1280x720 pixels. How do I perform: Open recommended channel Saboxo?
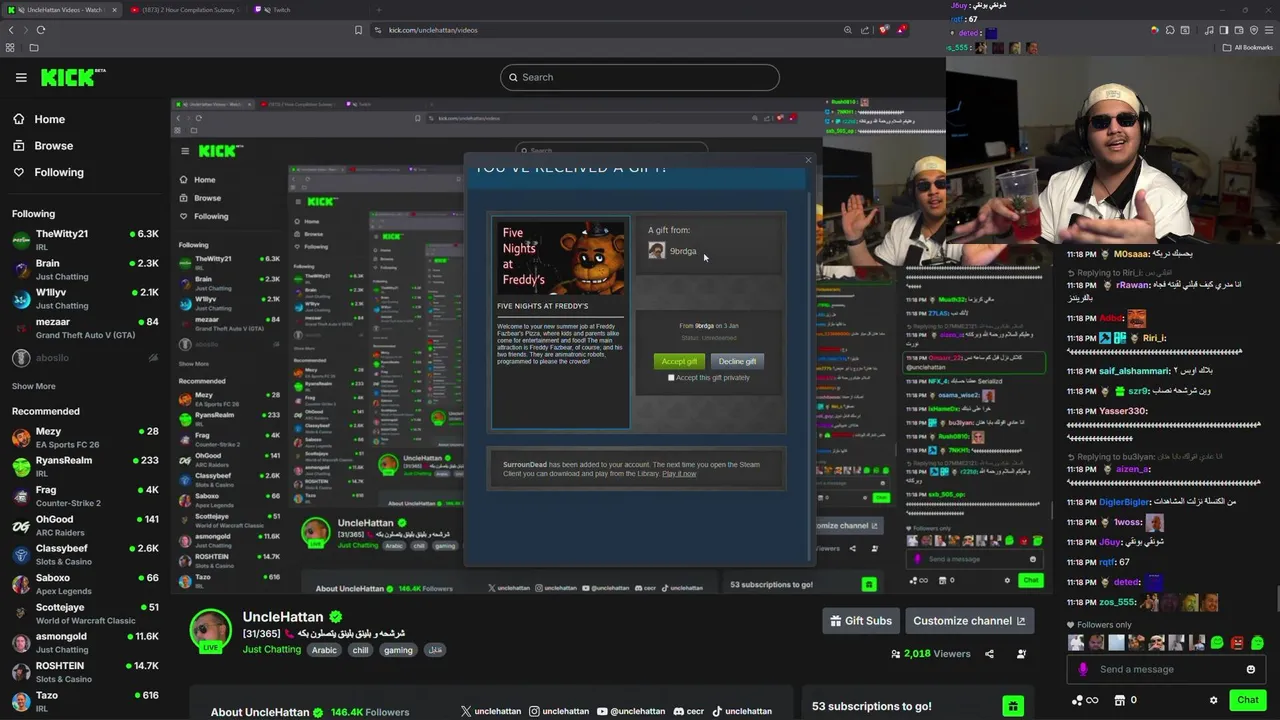(x=85, y=583)
